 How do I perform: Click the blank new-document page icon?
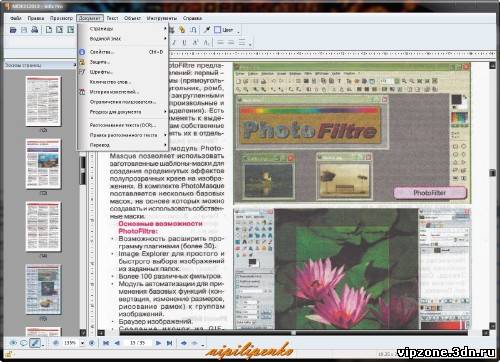[49, 30]
